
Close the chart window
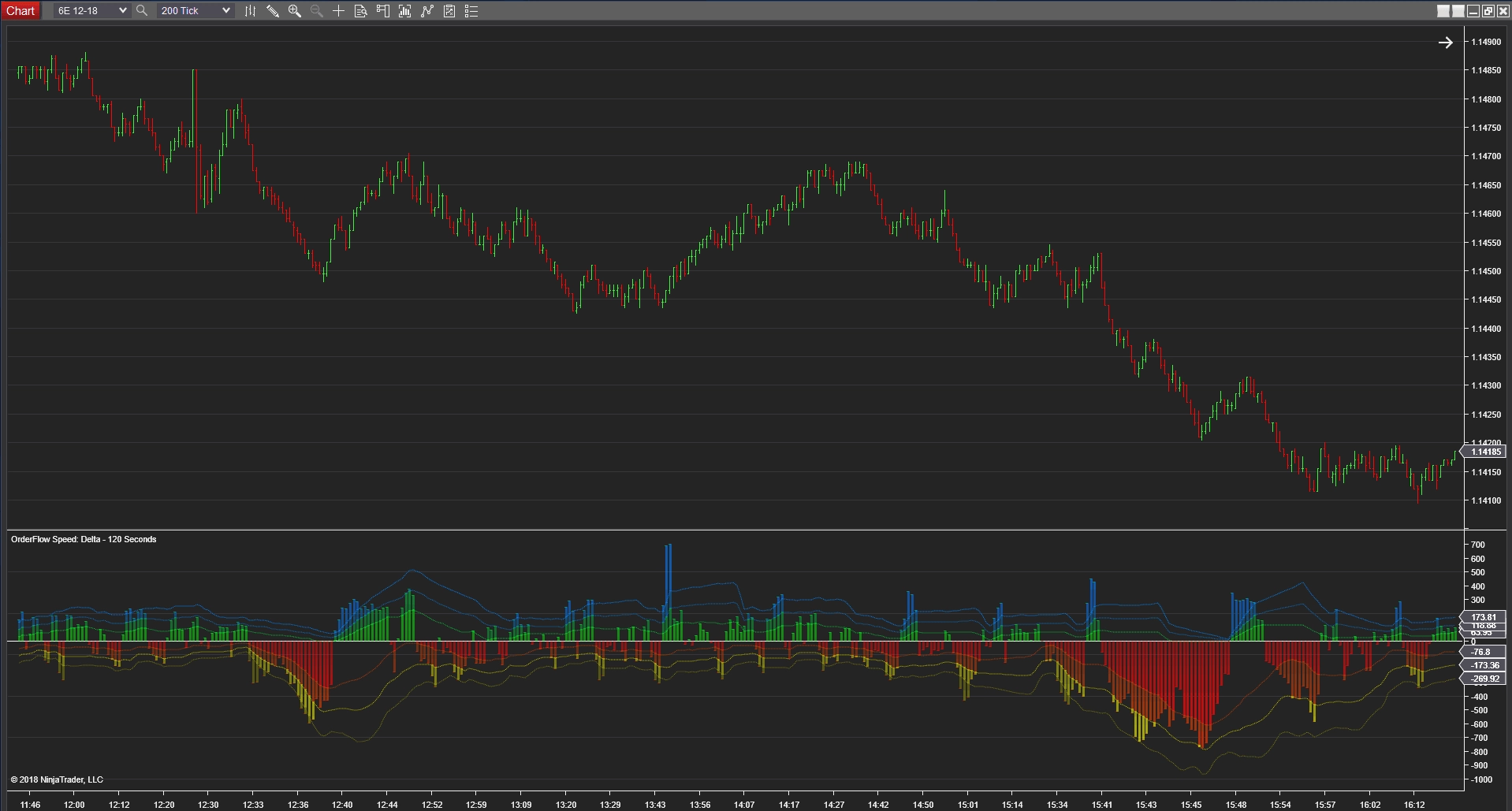1503,11
